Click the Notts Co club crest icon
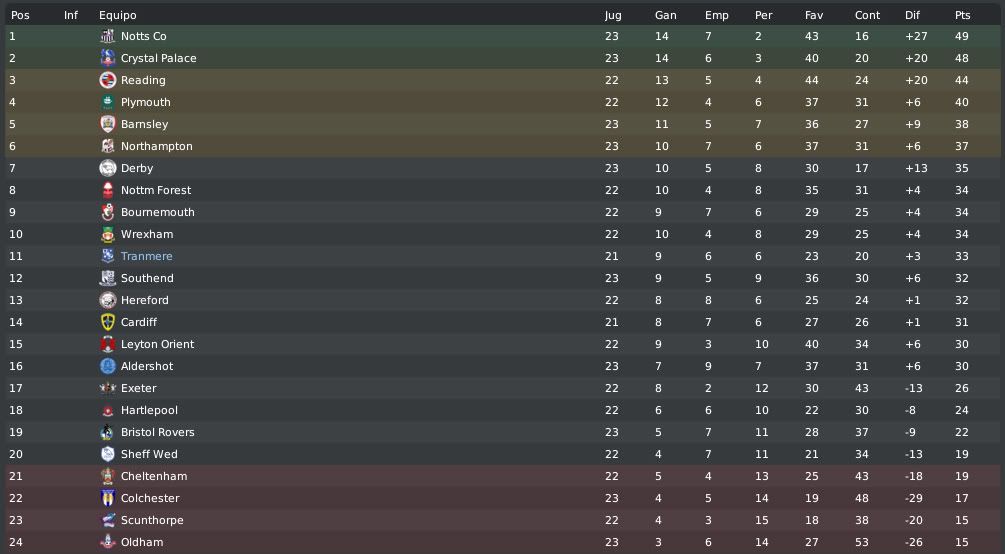Screen dimensions: 1005x554 108,37
